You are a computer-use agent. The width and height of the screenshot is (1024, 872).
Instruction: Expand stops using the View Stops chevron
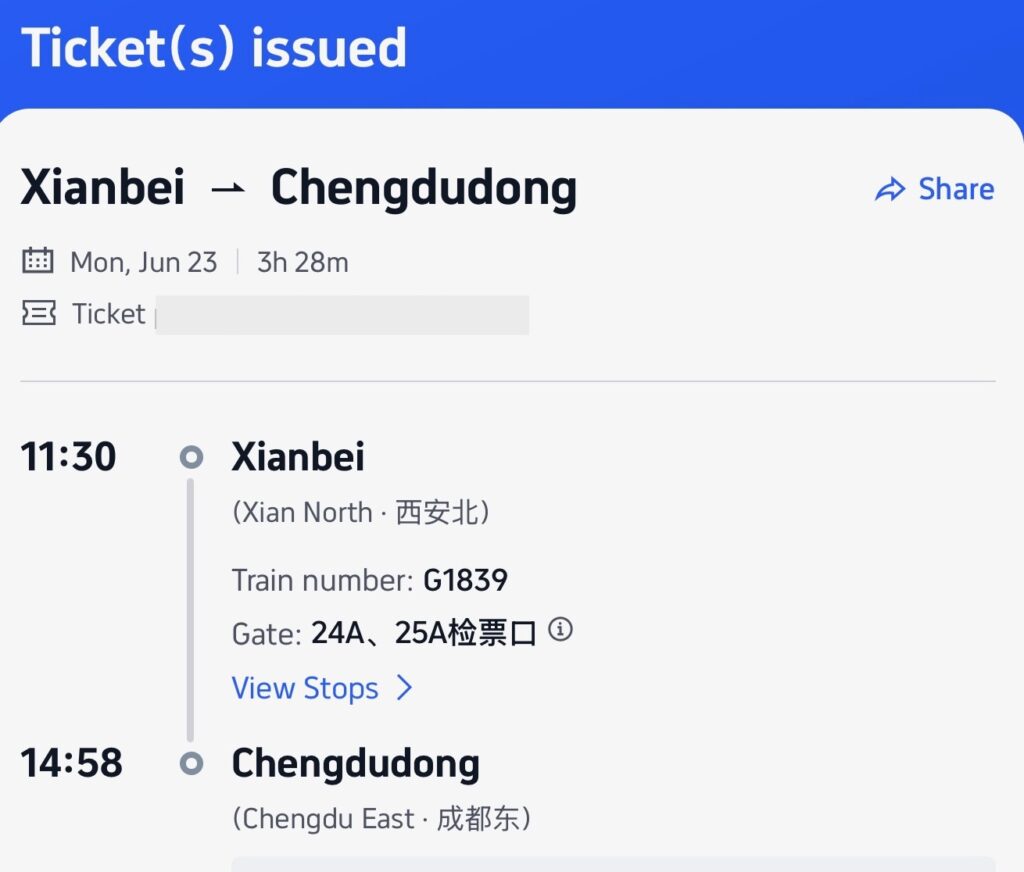[404, 688]
